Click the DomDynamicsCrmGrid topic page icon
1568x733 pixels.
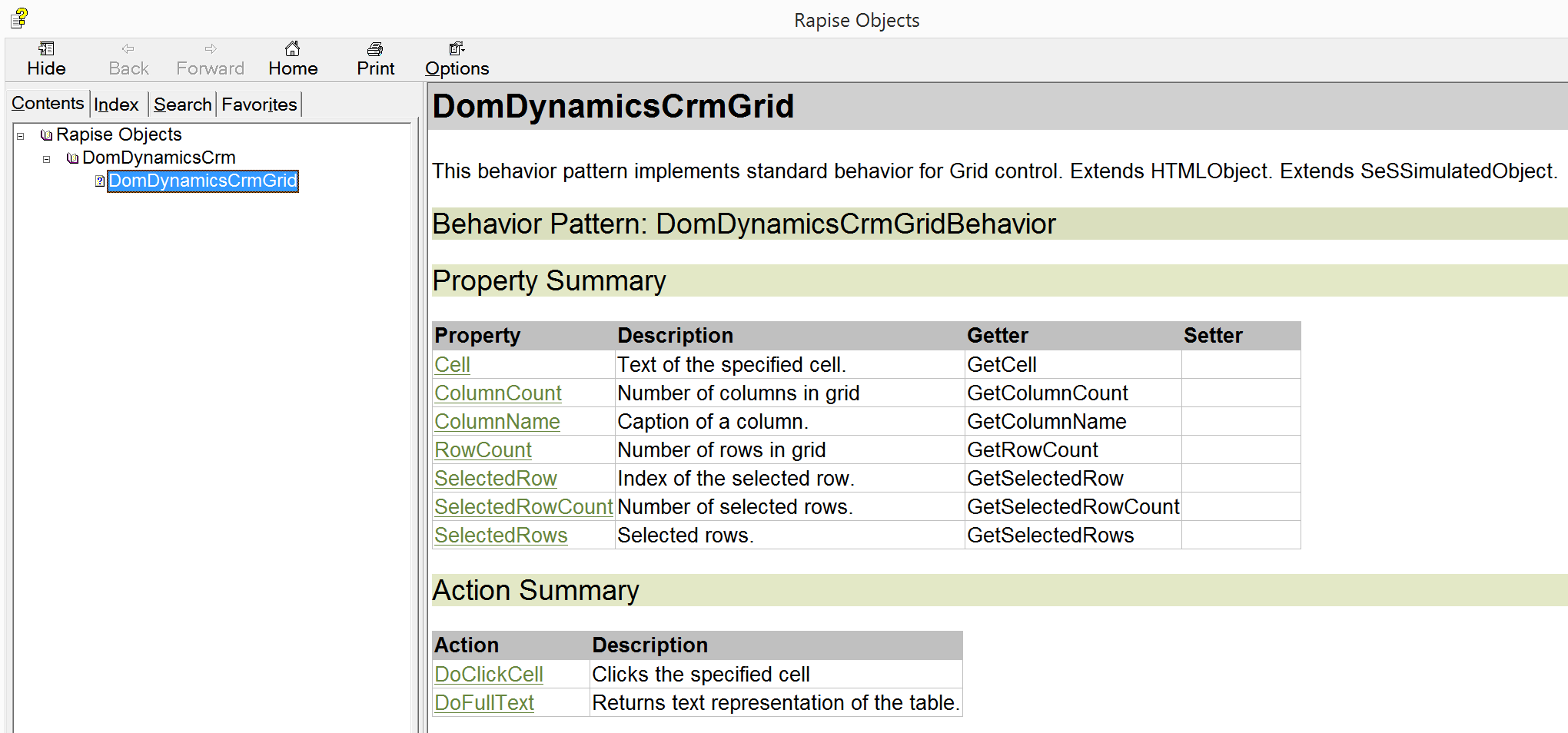pos(100,181)
